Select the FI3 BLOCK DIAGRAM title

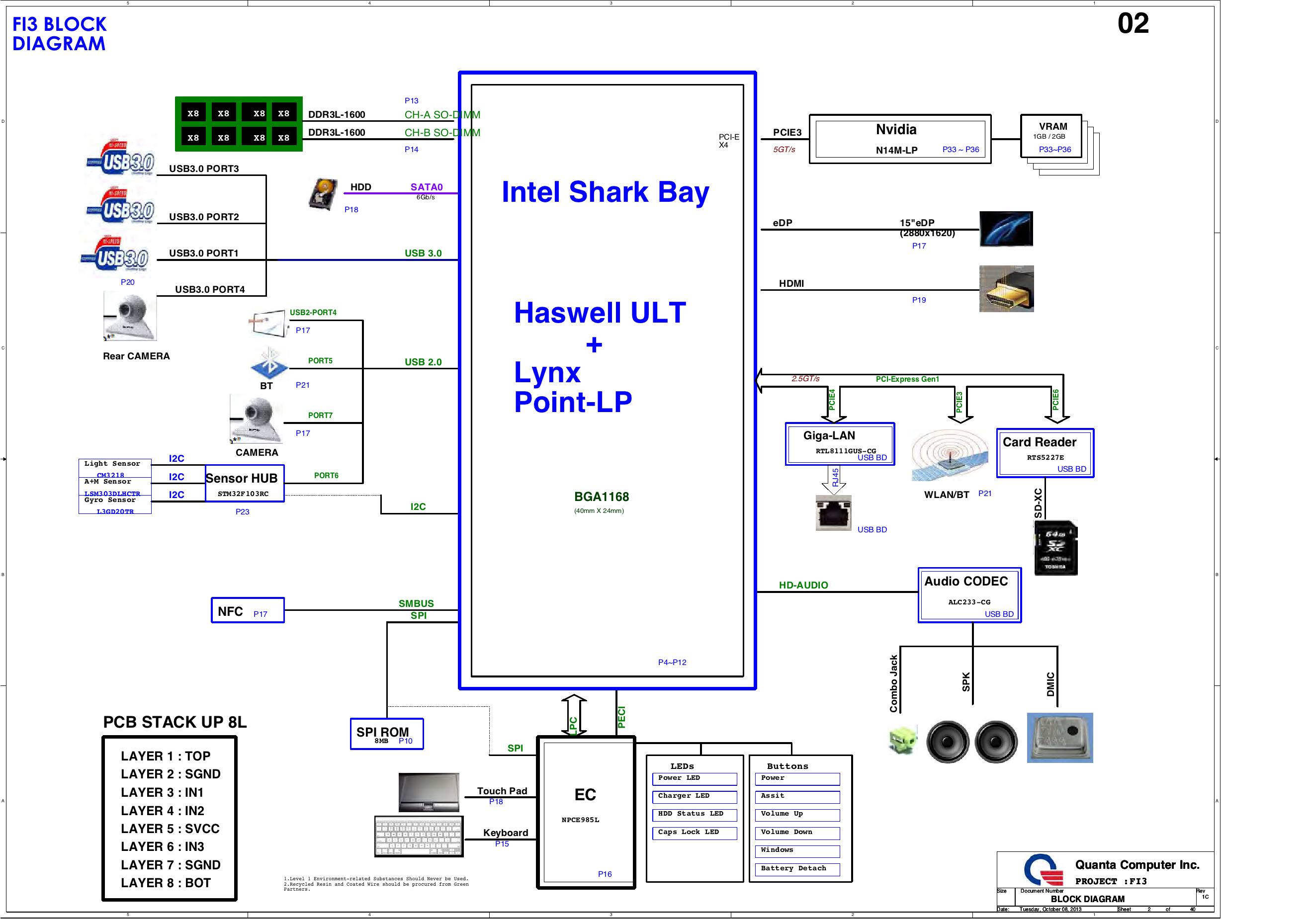click(x=59, y=34)
